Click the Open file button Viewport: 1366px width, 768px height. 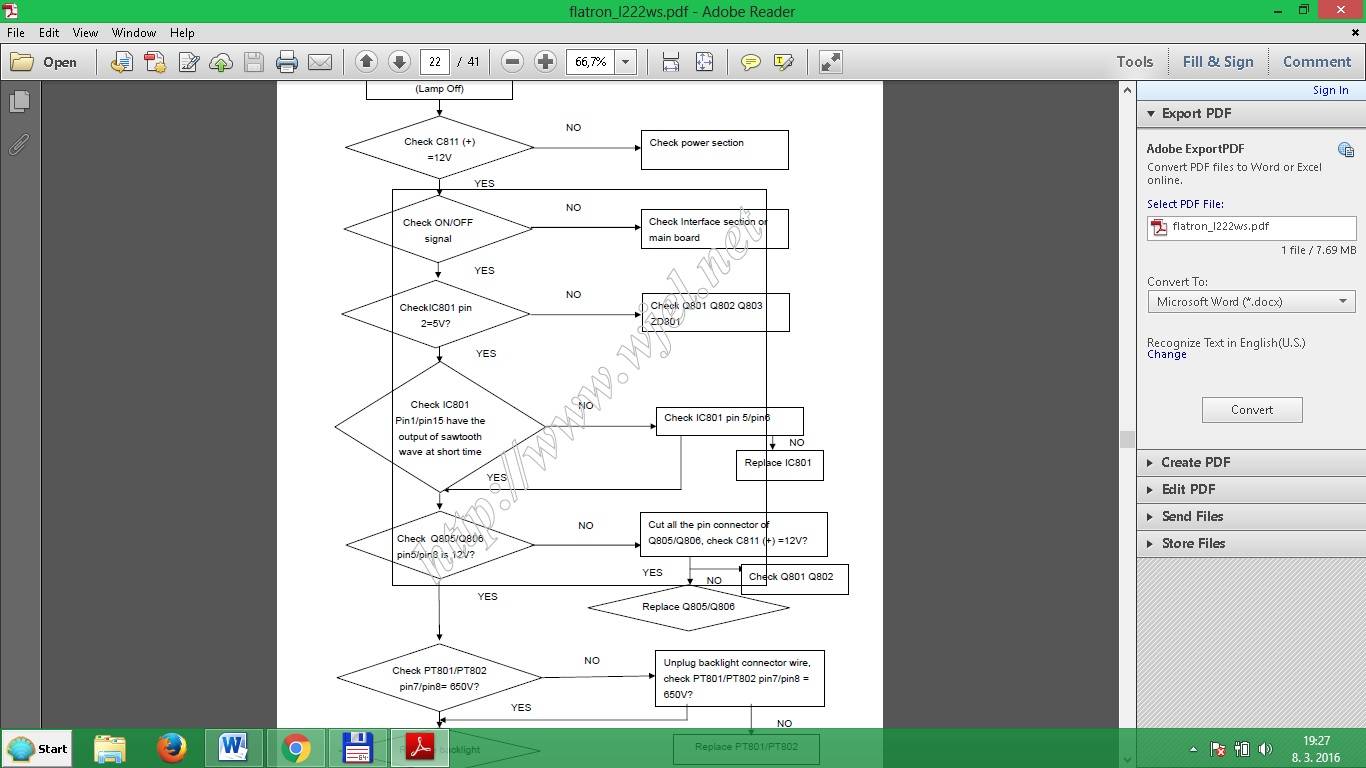point(43,62)
